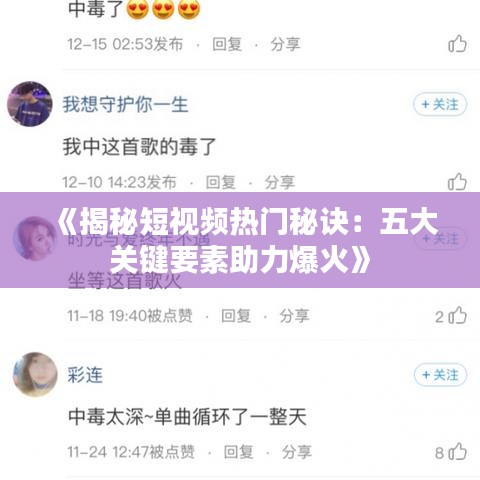Reply to the 12-10 14:23 comment
The image size is (480, 480).
click(221, 182)
